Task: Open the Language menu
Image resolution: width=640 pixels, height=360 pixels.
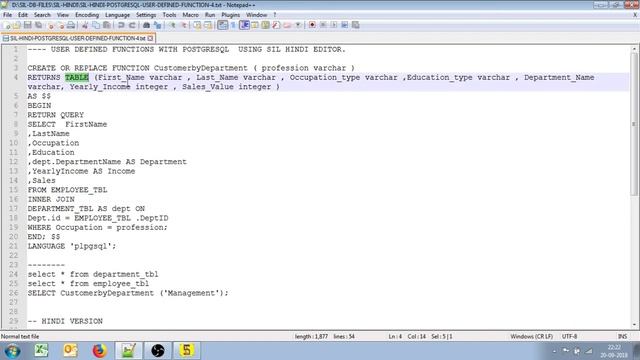Action: 117,15
